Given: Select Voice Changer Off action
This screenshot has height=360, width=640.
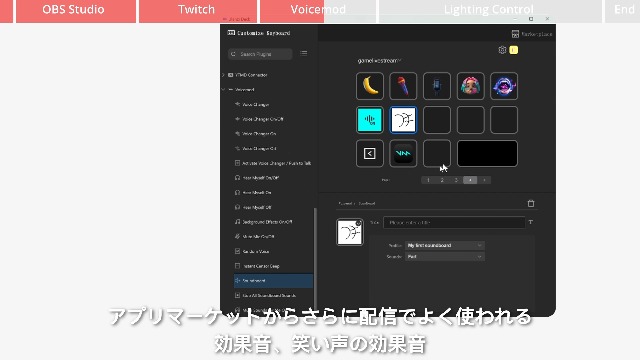Looking at the screenshot, I should (259, 149).
